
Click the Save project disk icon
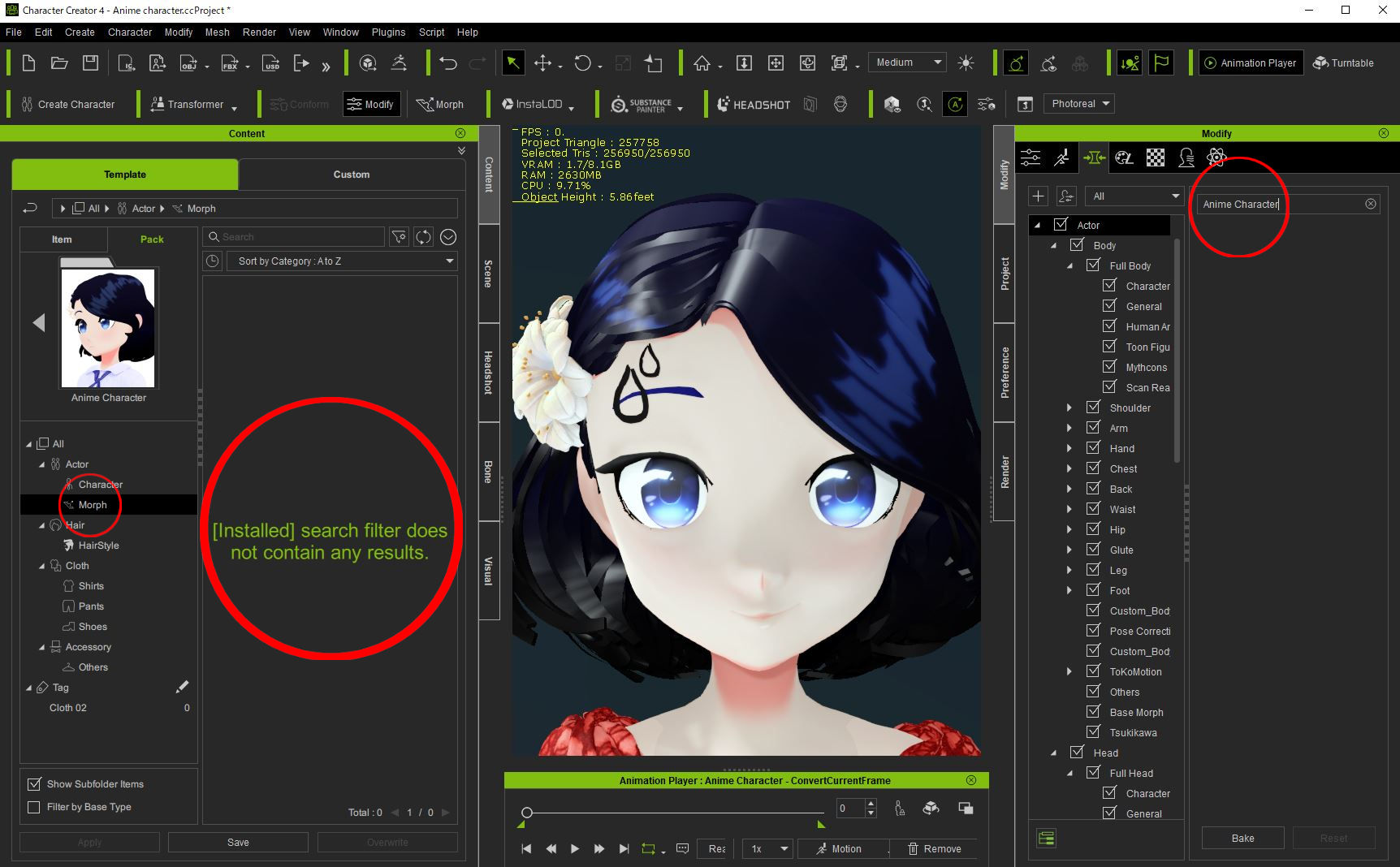point(90,63)
